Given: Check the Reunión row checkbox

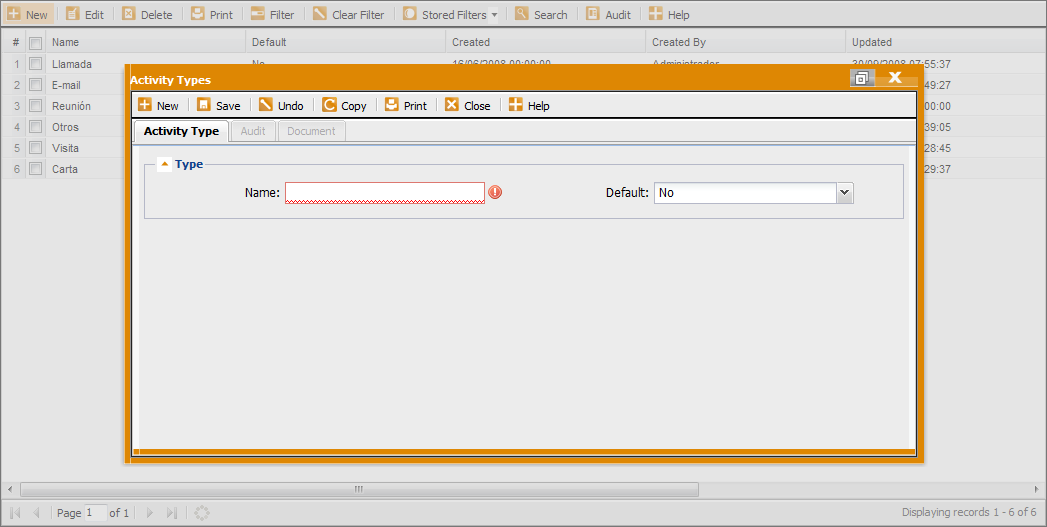Looking at the screenshot, I should (x=35, y=106).
